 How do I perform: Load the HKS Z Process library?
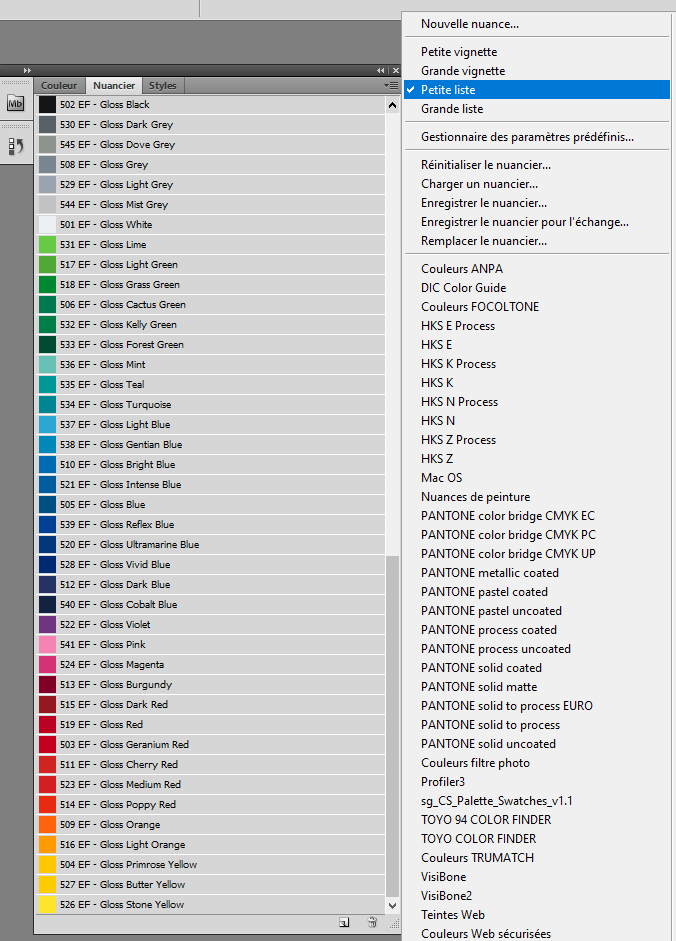pyautogui.click(x=458, y=440)
